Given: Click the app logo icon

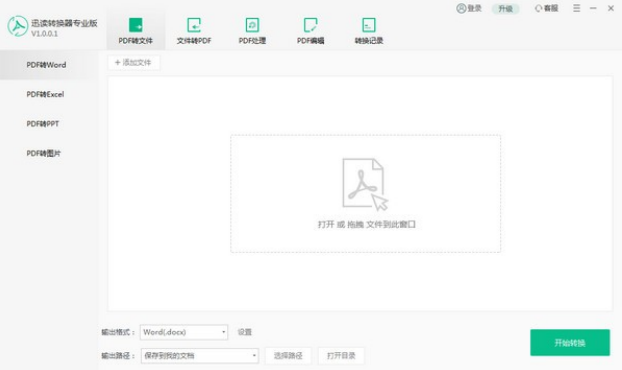Looking at the screenshot, I should [x=17, y=27].
